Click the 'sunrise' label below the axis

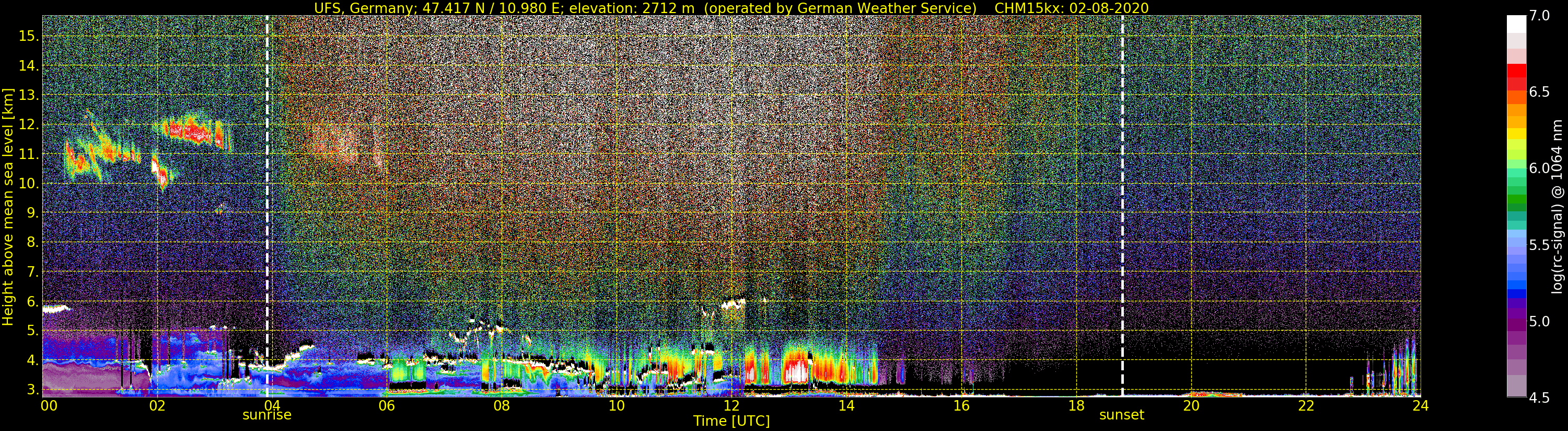(x=266, y=415)
